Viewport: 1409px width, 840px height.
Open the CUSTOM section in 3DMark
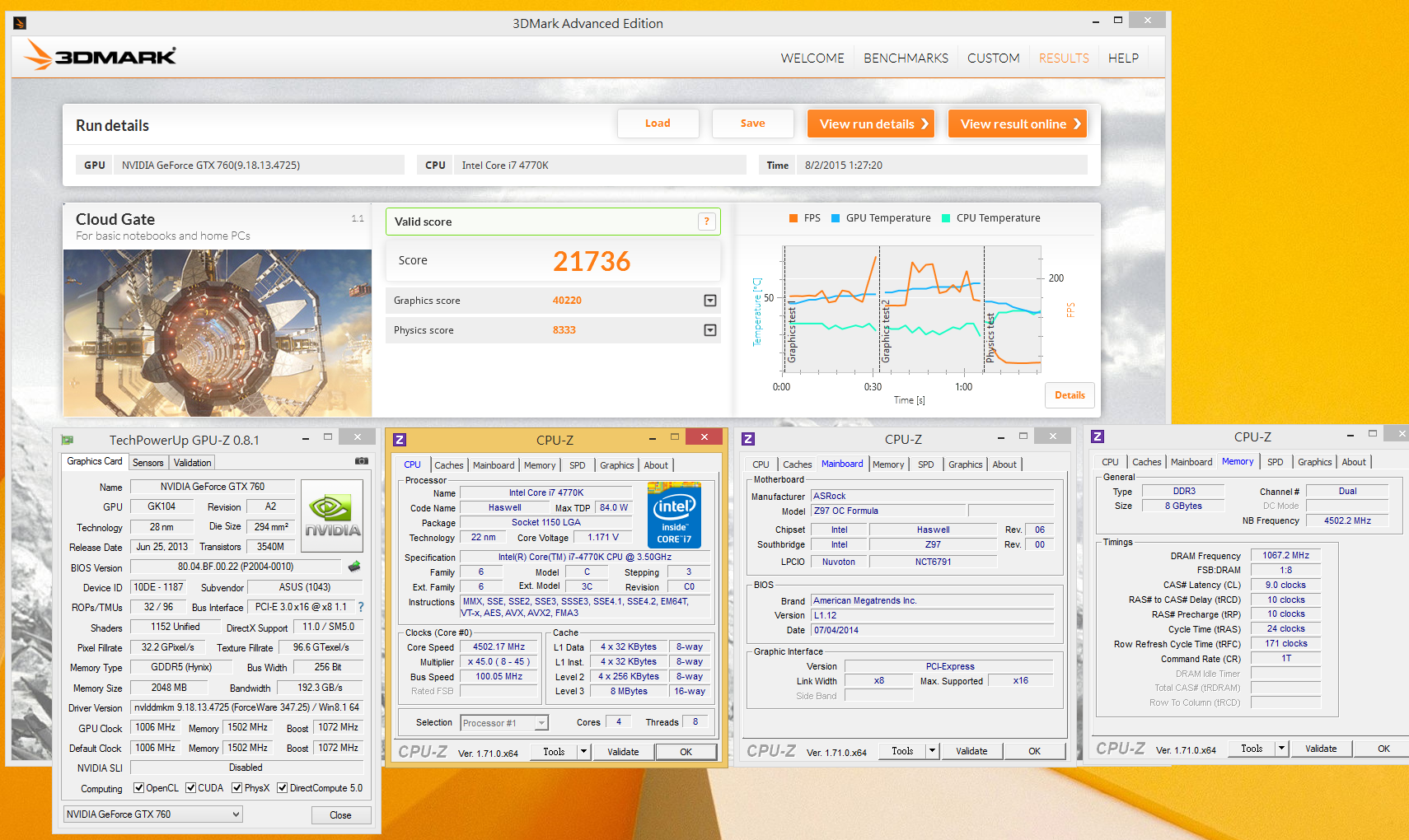[993, 58]
